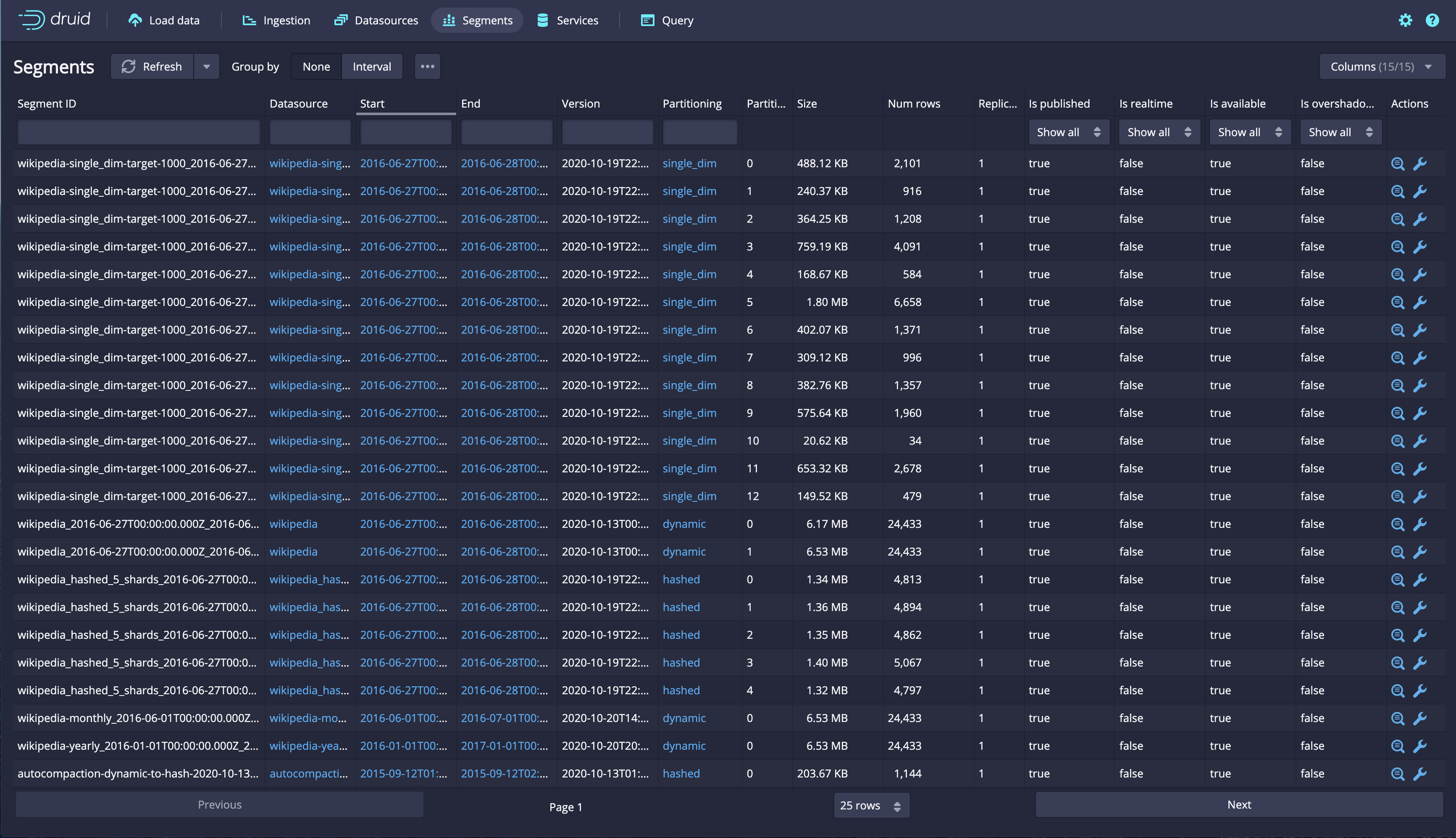The width and height of the screenshot is (1456, 838).
Task: Click the Segment ID filter input
Action: point(139,132)
